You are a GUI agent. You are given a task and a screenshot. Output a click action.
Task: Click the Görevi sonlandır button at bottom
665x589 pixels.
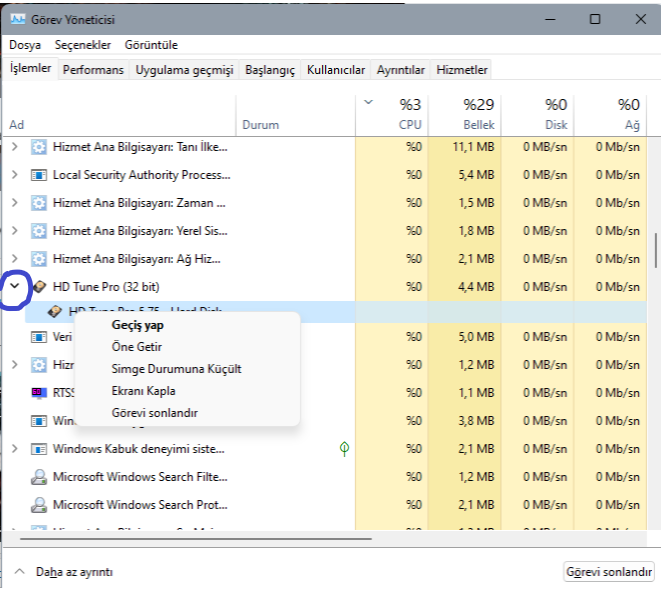(x=609, y=572)
